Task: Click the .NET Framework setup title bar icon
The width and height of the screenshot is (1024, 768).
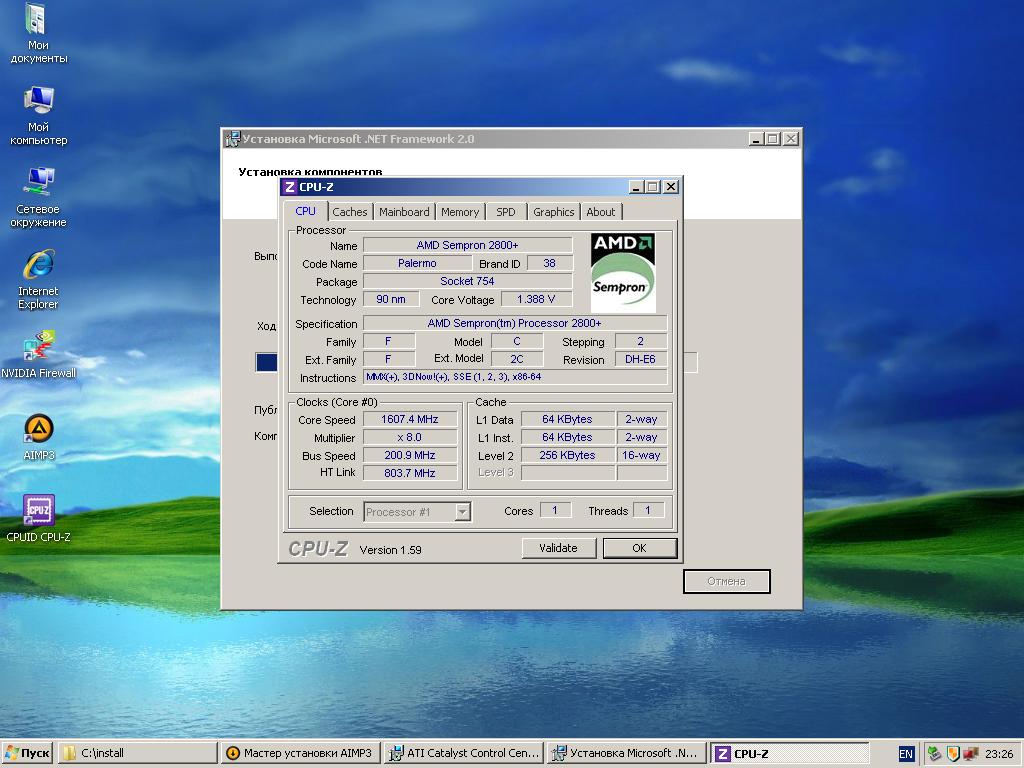Action: click(232, 139)
